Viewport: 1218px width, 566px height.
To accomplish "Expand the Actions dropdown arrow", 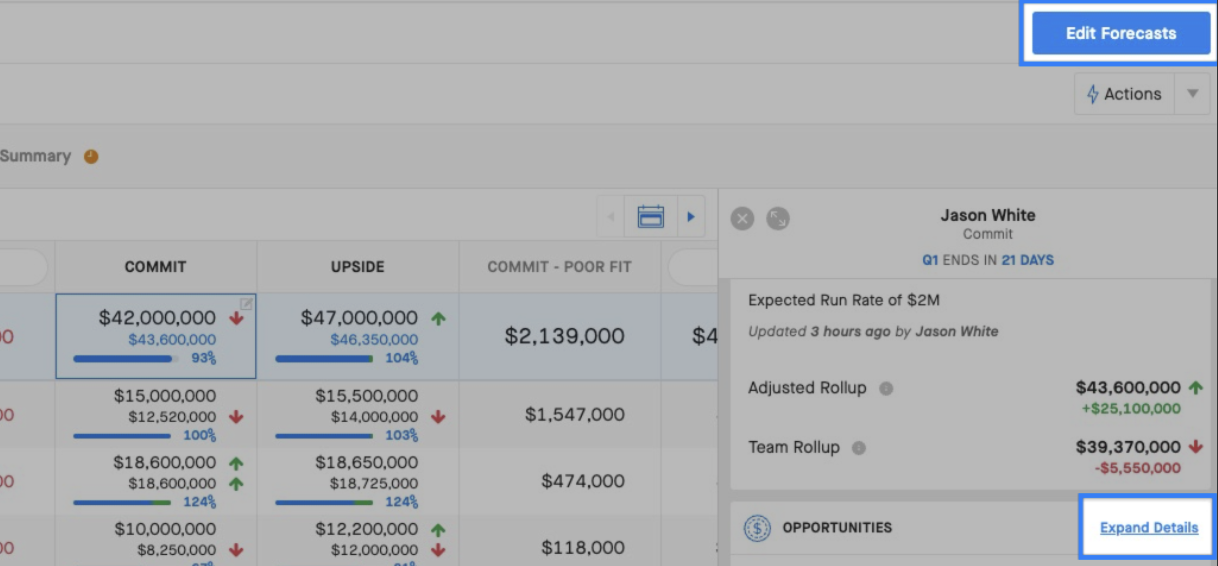I will coord(1192,94).
